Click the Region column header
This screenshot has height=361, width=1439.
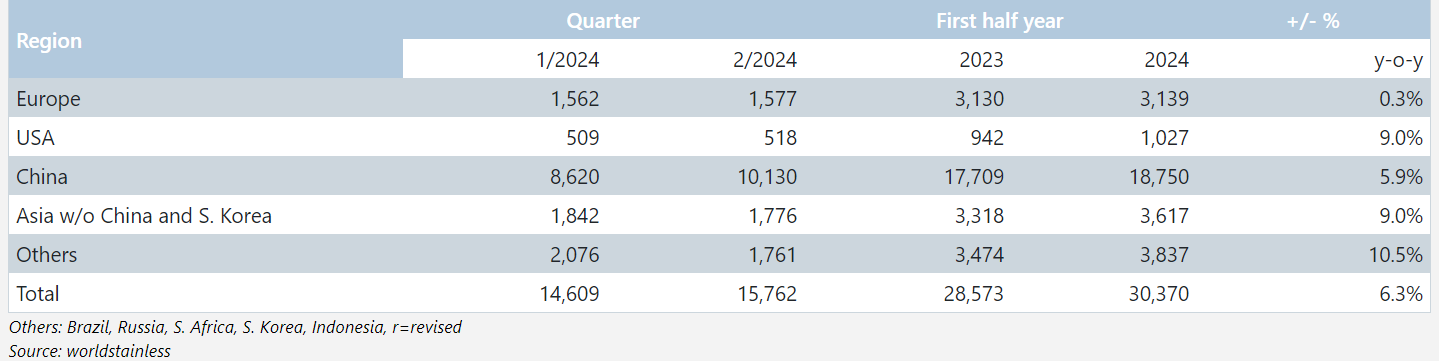point(49,42)
